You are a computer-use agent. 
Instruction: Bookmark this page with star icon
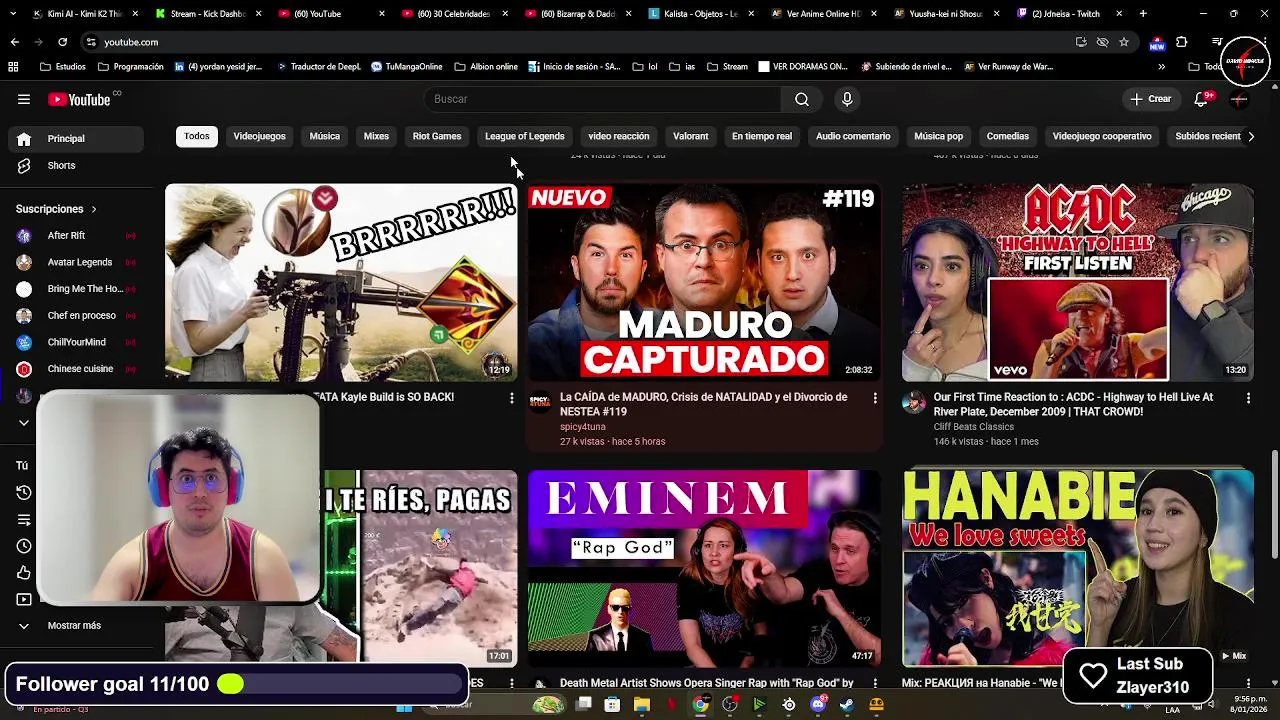(1124, 42)
